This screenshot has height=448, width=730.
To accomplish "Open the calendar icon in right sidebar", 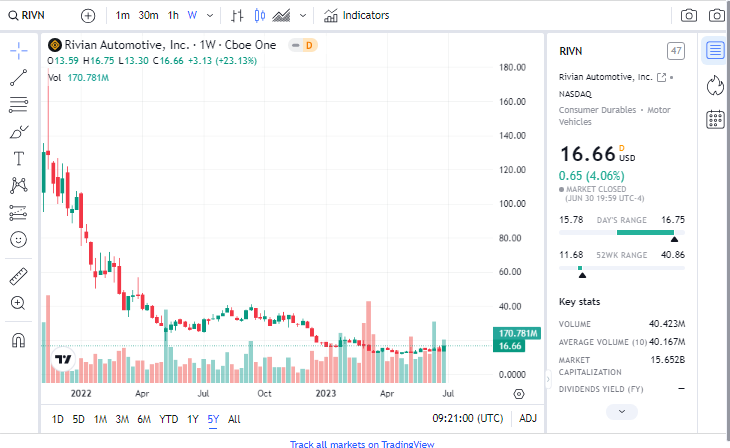I will (x=715, y=120).
